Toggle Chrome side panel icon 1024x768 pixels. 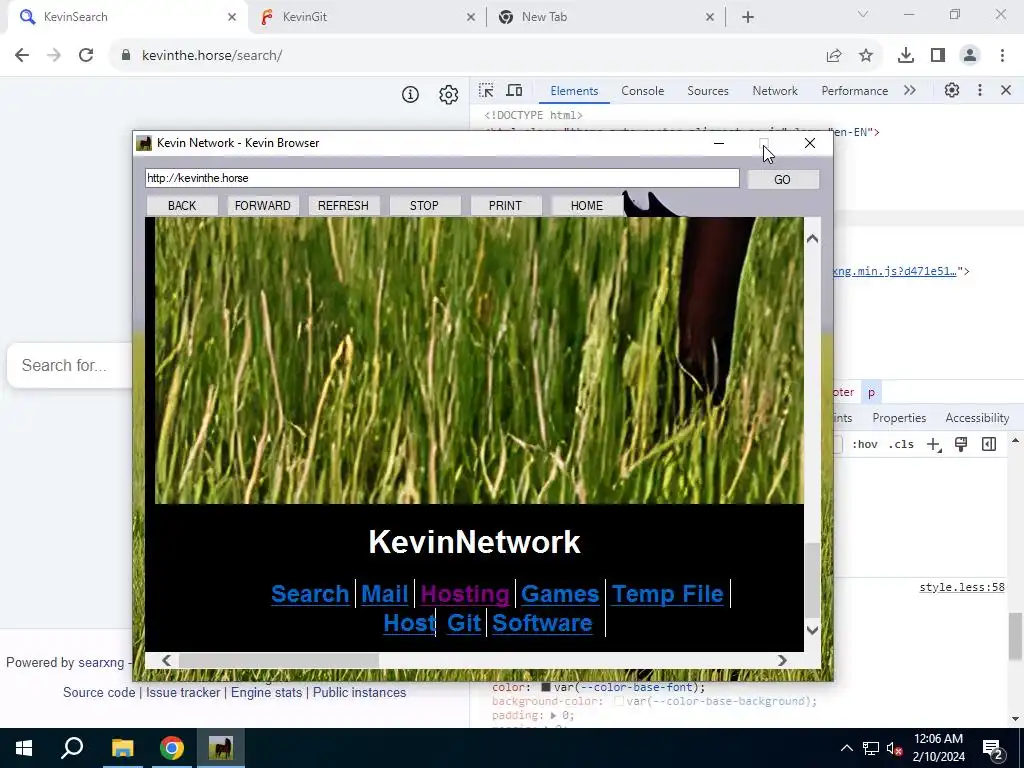click(938, 56)
